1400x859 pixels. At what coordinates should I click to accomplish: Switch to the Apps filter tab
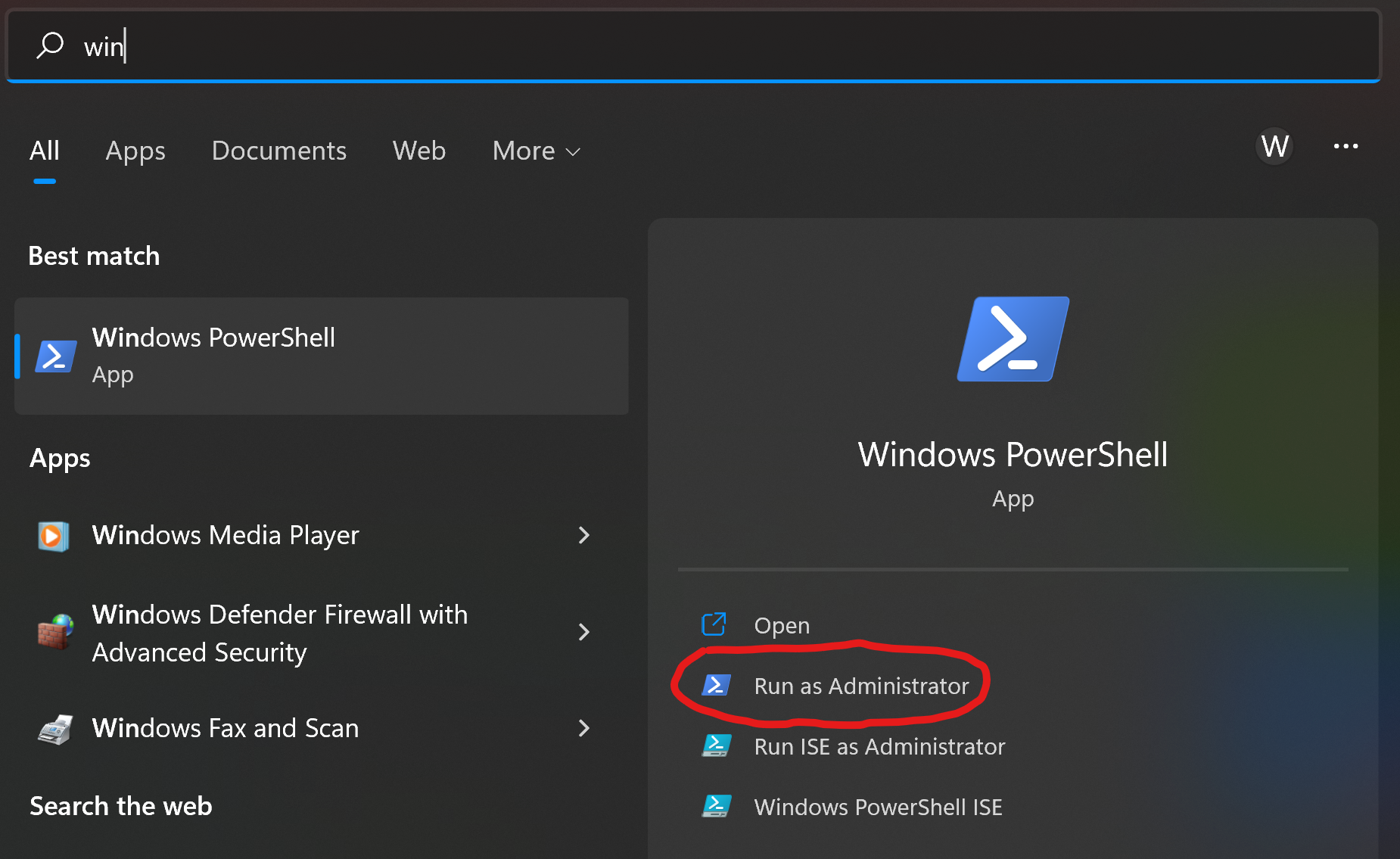pyautogui.click(x=135, y=151)
